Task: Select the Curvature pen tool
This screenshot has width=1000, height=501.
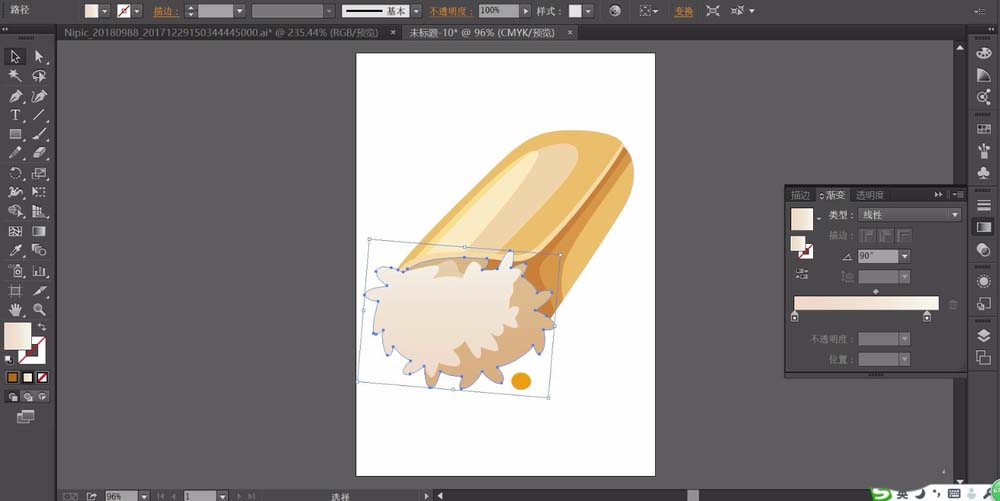Action: tap(39, 96)
